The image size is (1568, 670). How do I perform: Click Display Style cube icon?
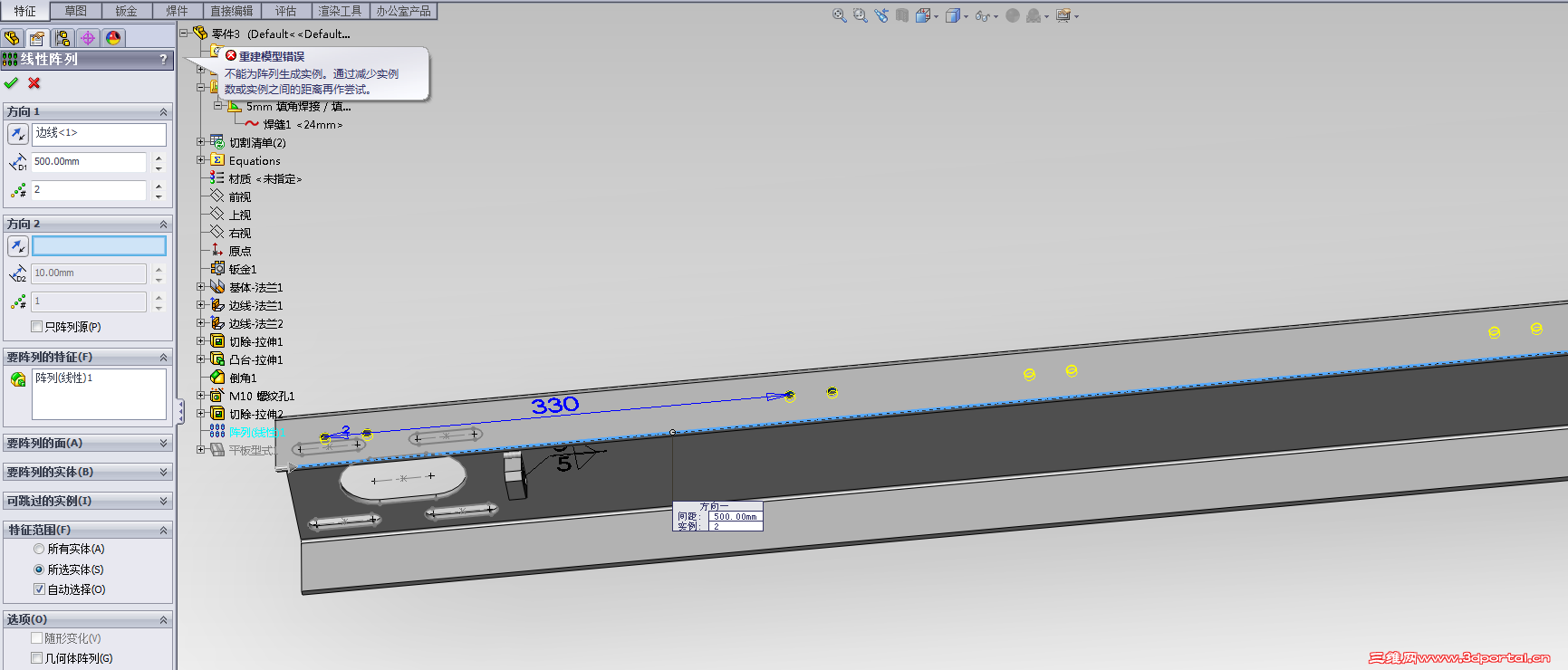pyautogui.click(x=952, y=15)
